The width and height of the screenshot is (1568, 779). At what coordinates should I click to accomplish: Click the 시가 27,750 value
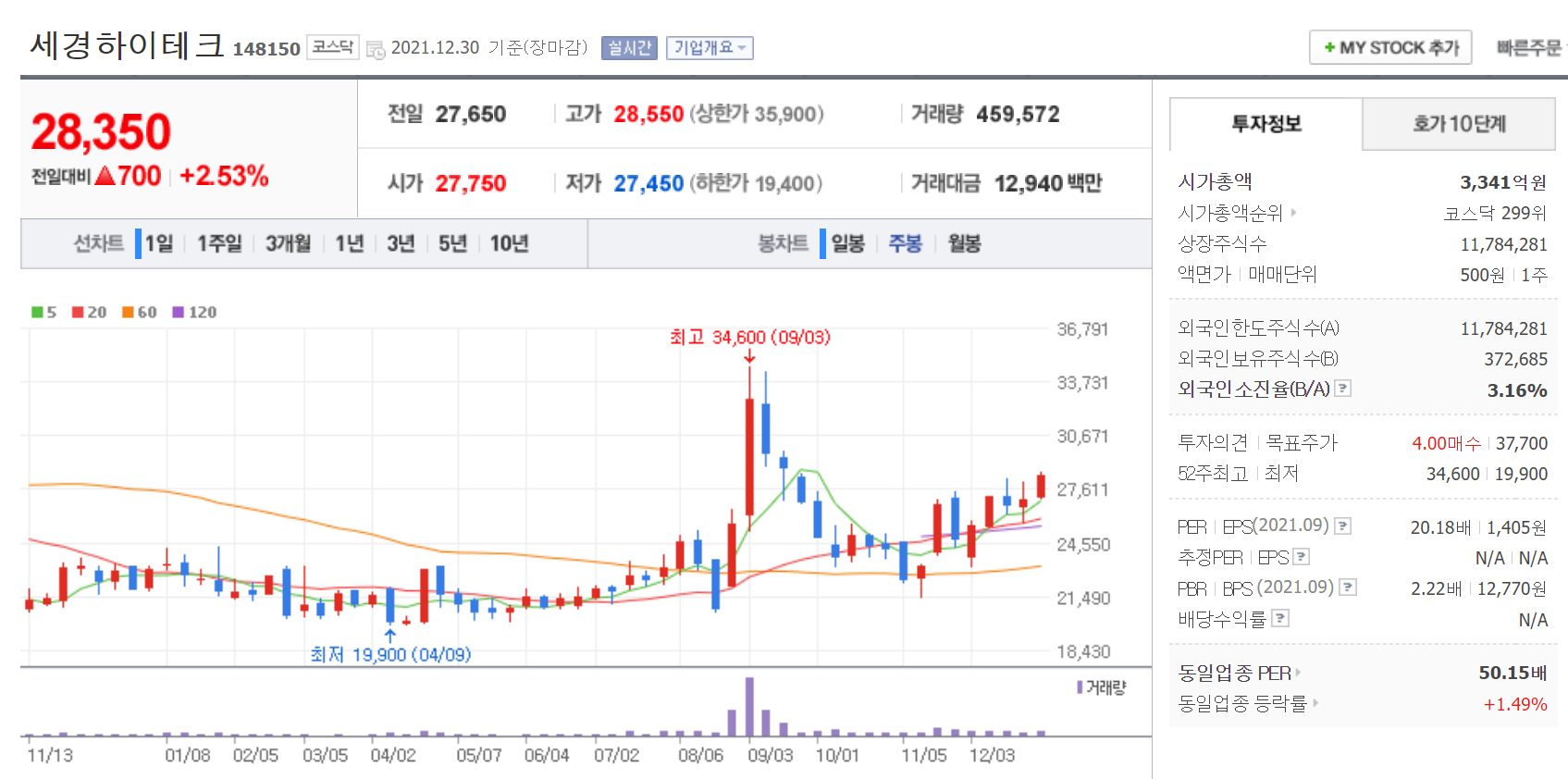tap(471, 183)
